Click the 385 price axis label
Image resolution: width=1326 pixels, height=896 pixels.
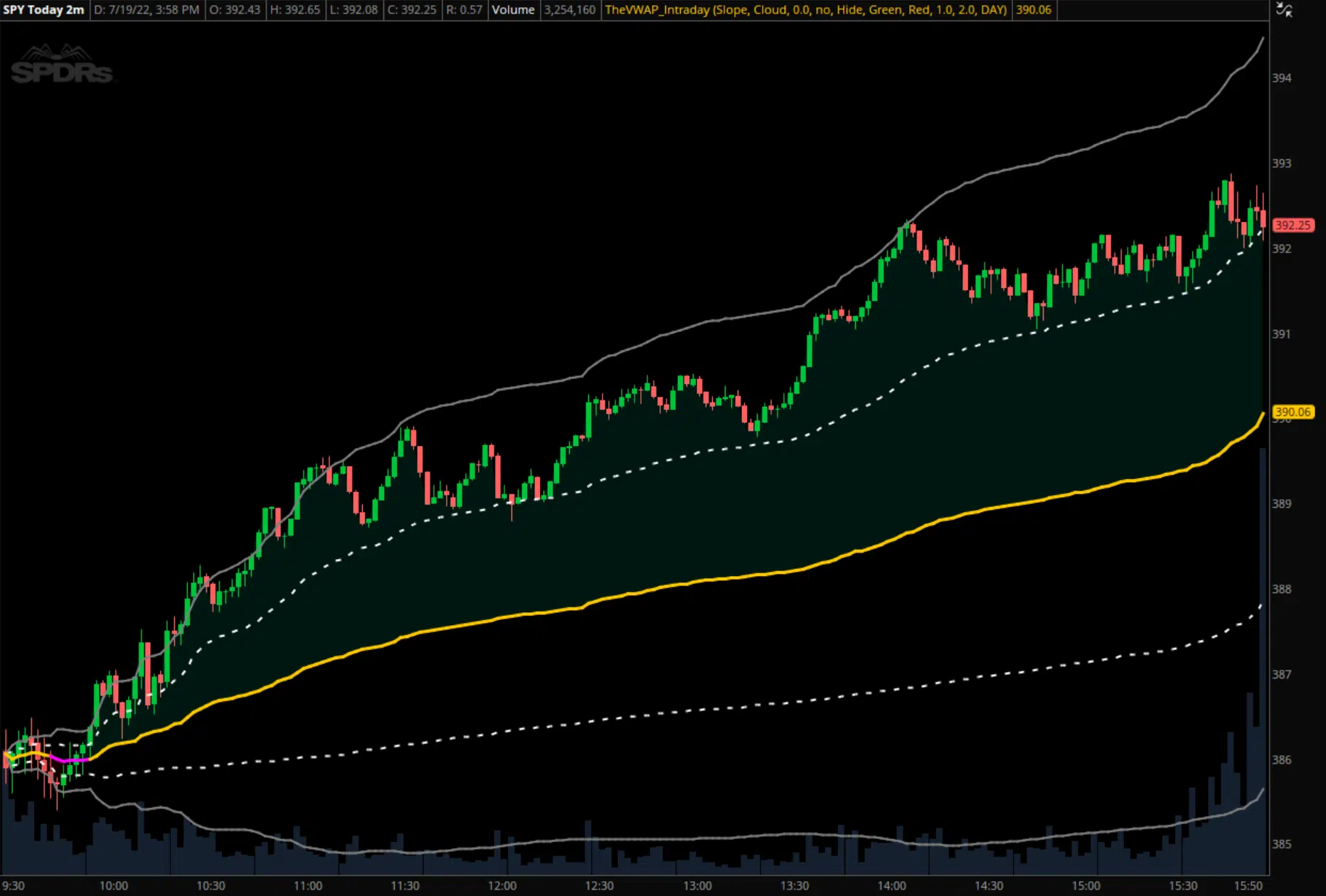coord(1282,844)
